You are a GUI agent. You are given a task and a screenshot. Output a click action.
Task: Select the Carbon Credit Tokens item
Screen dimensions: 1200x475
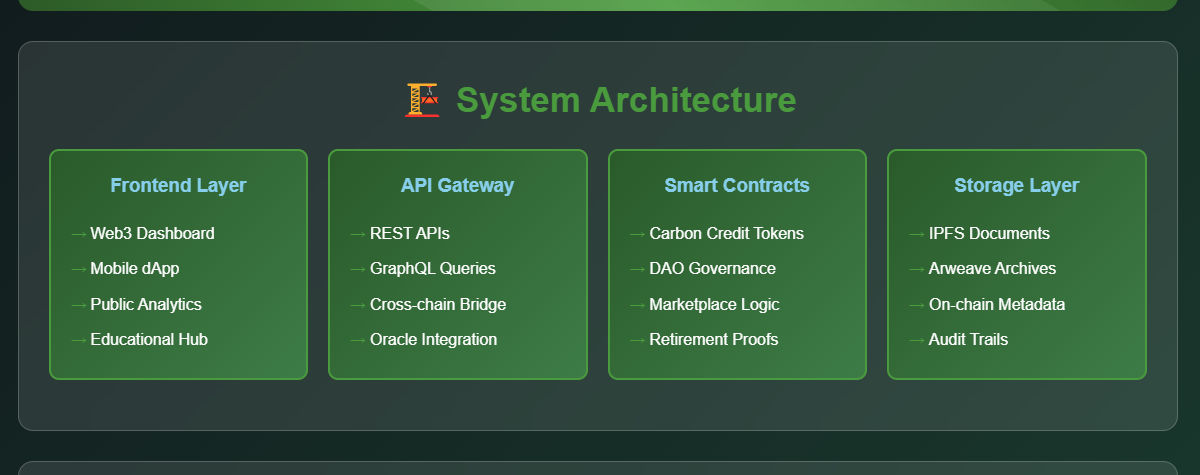[726, 233]
